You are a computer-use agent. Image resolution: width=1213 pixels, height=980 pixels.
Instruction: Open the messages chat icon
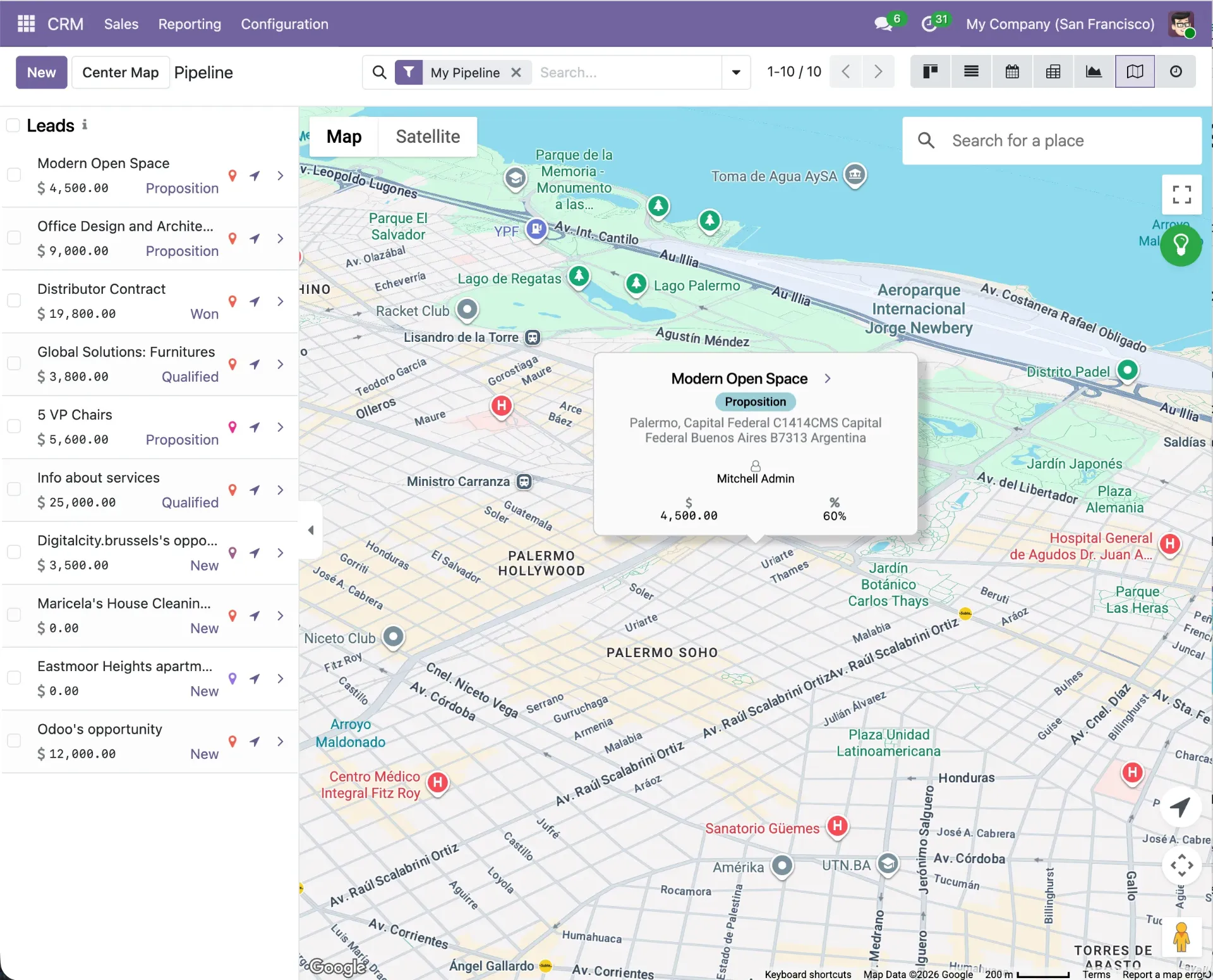click(x=883, y=24)
